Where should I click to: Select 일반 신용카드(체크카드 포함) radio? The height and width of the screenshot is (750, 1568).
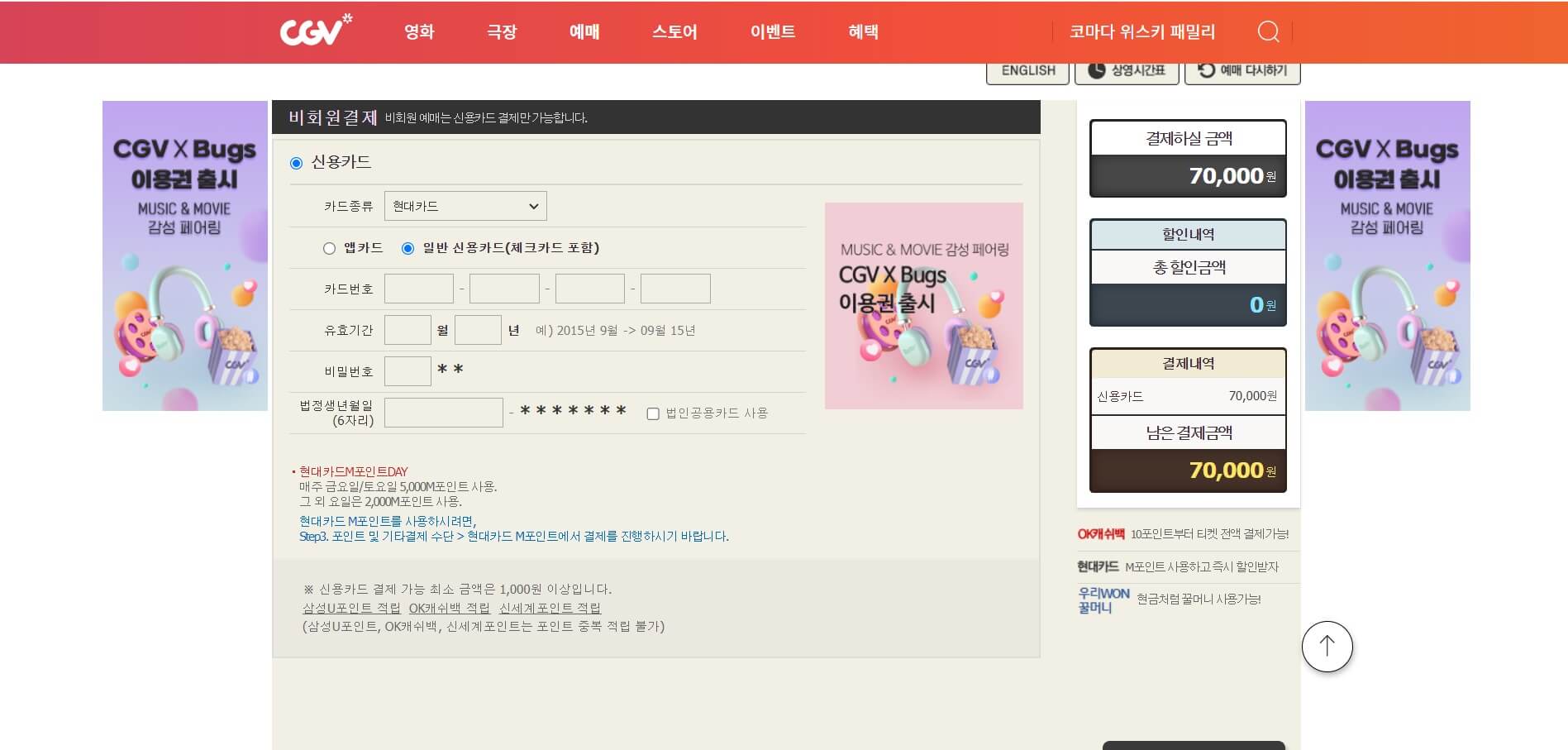[x=407, y=248]
